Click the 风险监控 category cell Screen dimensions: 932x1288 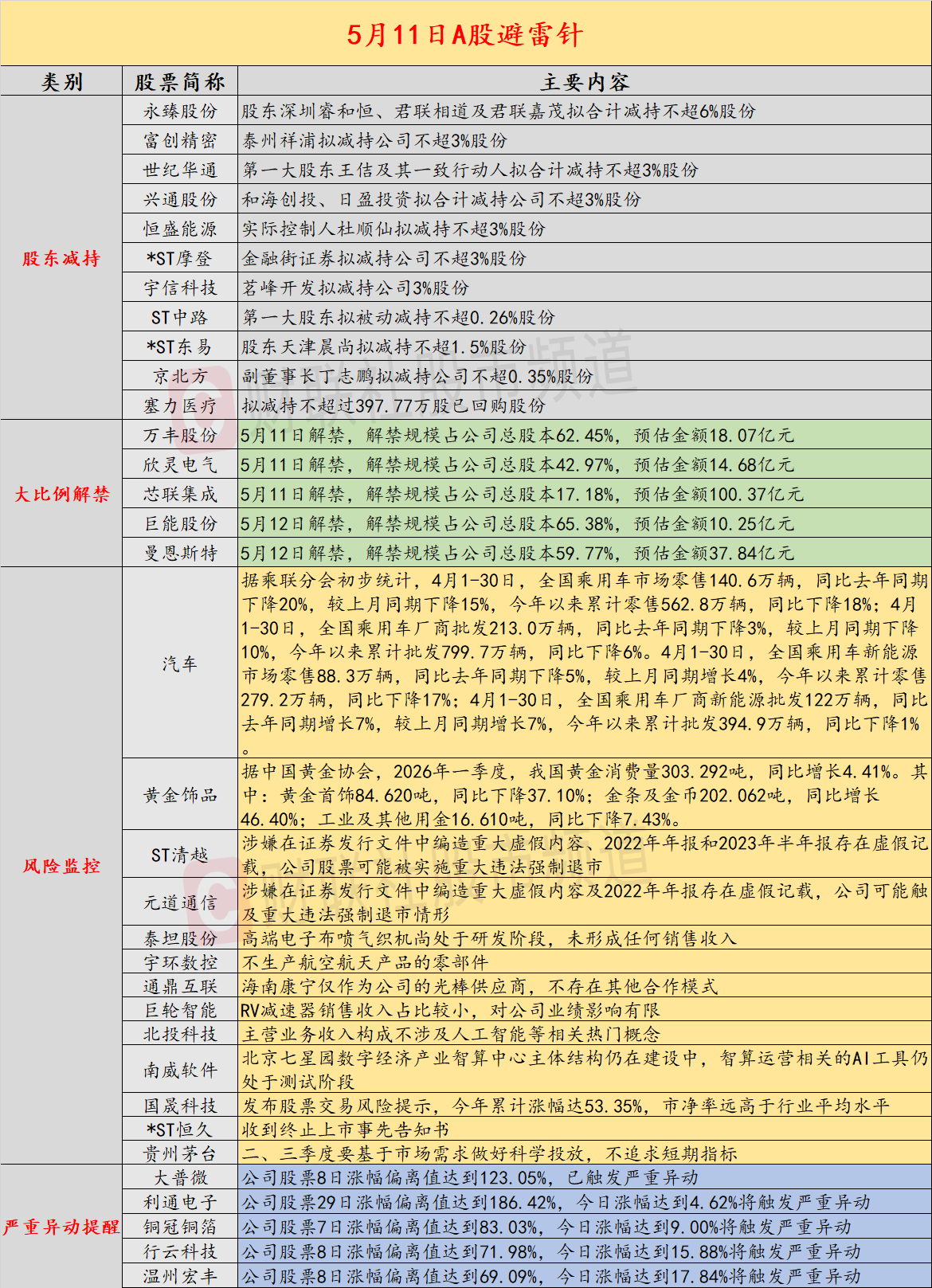pyautogui.click(x=61, y=866)
